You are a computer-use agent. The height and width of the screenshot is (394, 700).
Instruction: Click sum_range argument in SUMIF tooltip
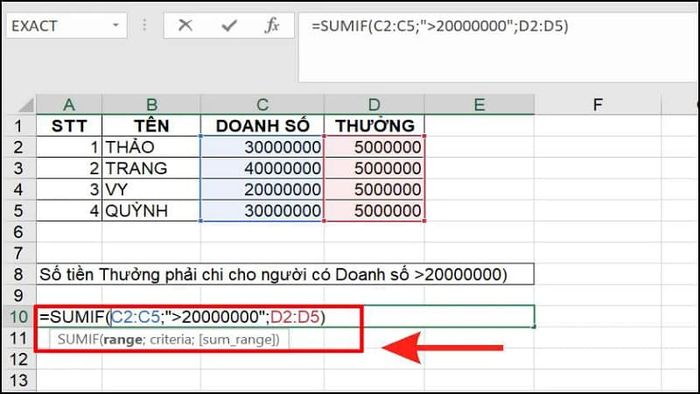(237, 340)
